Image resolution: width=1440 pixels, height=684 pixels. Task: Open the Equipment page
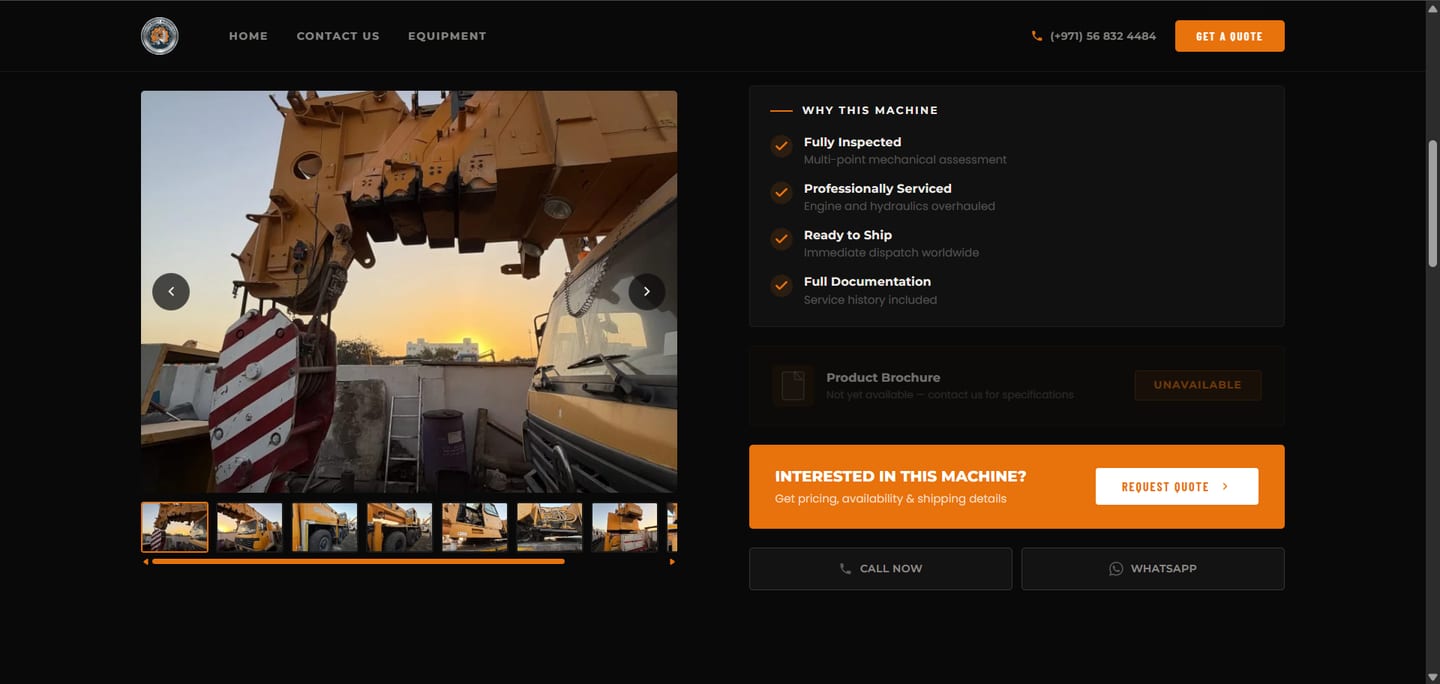(x=447, y=36)
